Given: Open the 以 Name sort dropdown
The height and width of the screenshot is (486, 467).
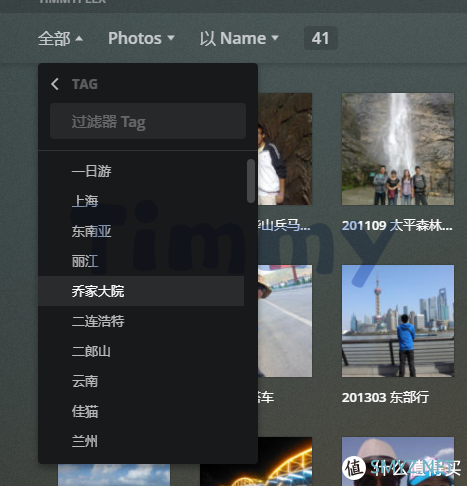Looking at the screenshot, I should (x=239, y=38).
